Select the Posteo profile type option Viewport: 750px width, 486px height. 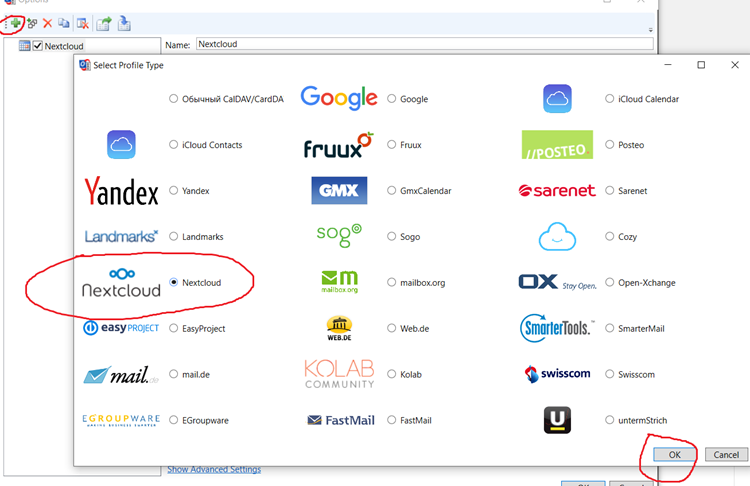click(x=610, y=145)
